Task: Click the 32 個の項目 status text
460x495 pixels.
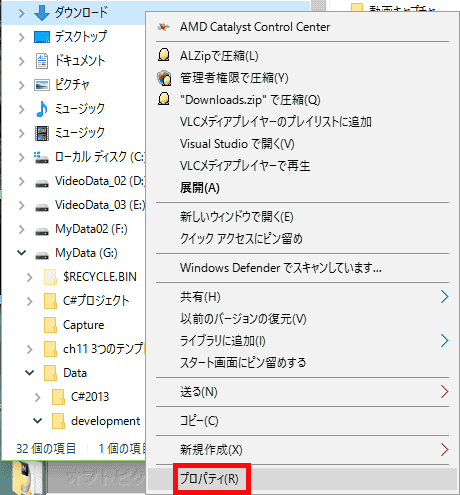Action: 46,449
